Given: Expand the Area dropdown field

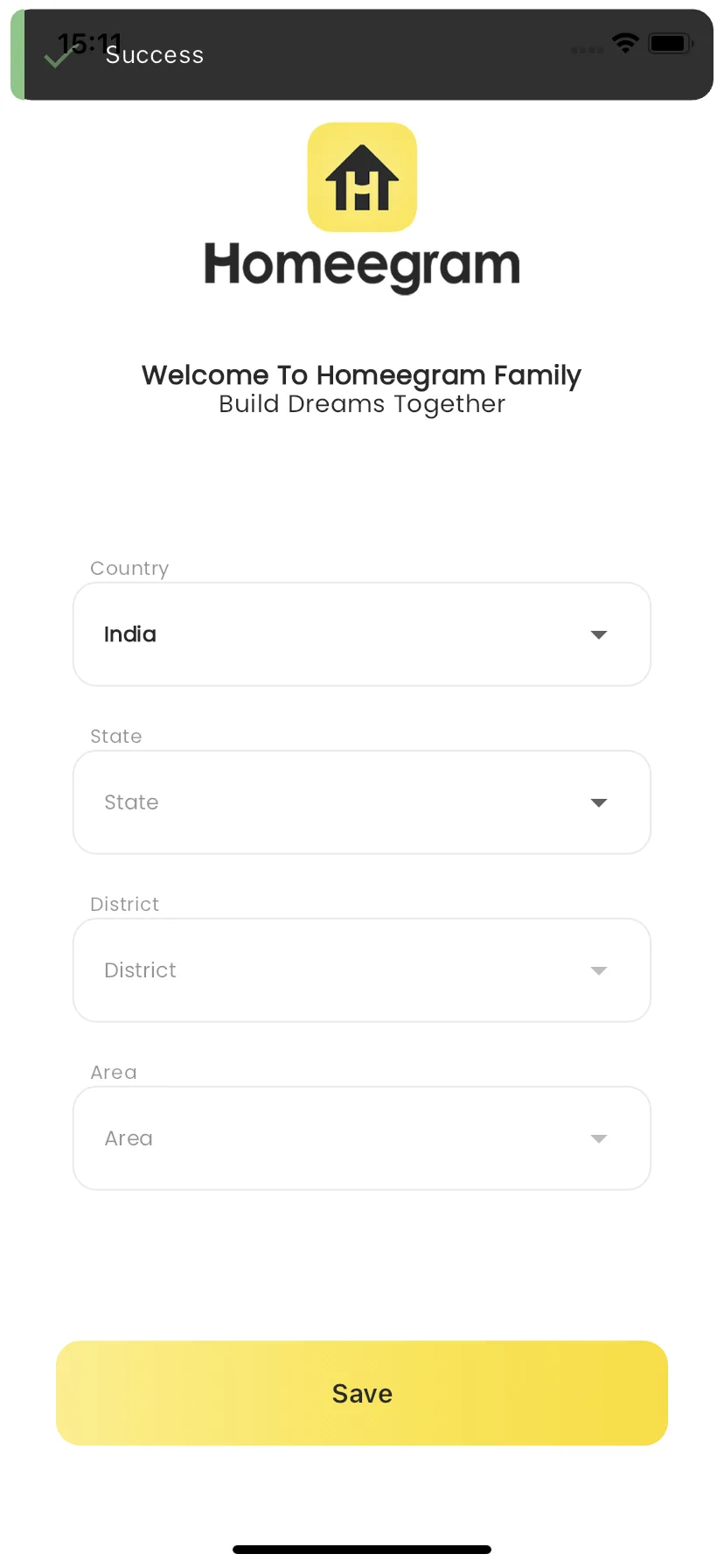Looking at the screenshot, I should click(x=362, y=1138).
